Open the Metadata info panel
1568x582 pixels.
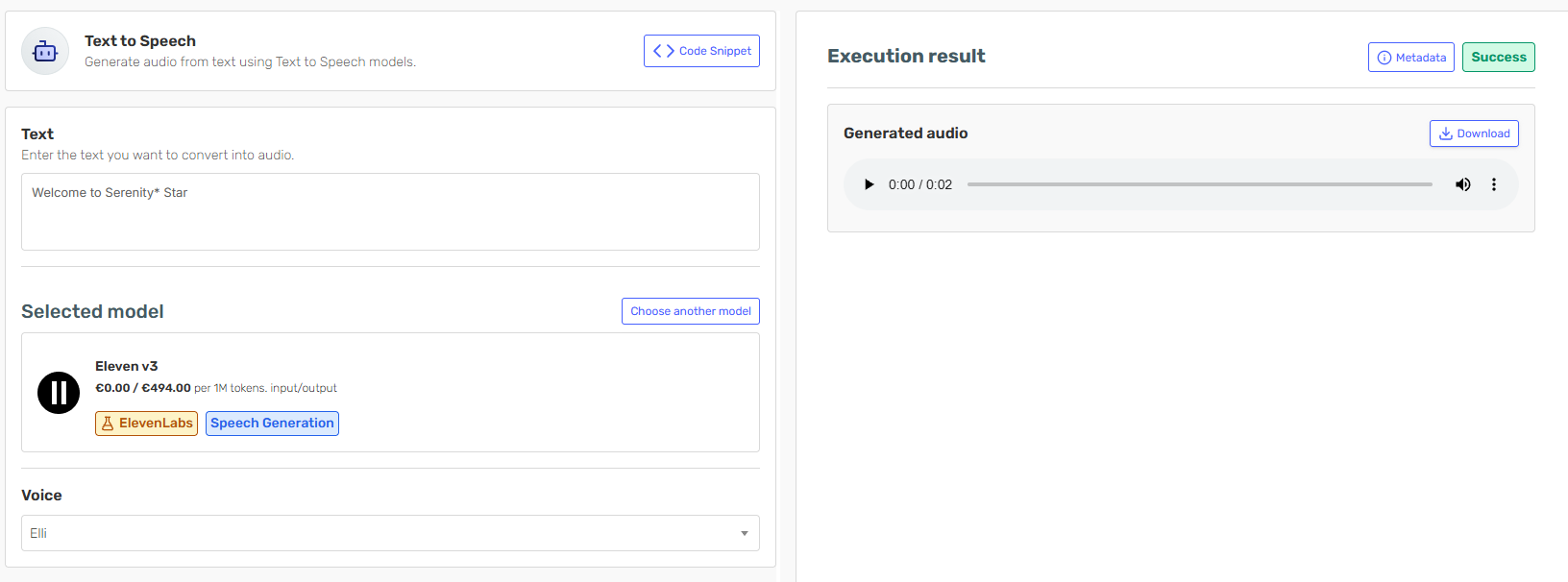pyautogui.click(x=1410, y=58)
